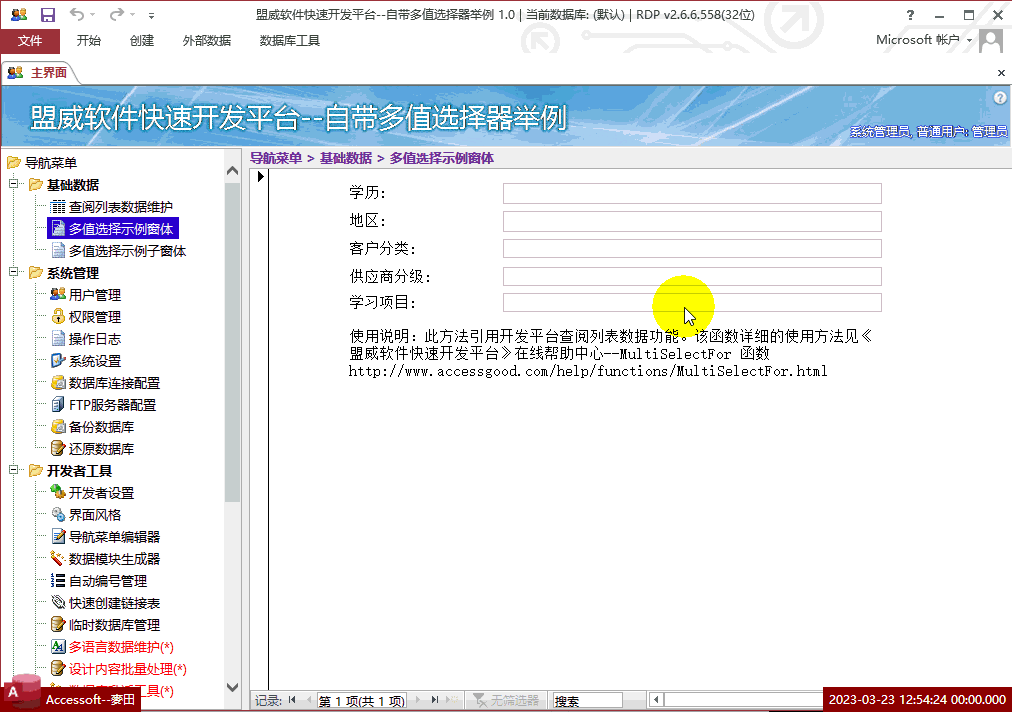This screenshot has width=1012, height=712.
Task: Click the 基础数据 breadcrumb link
Action: 346,158
